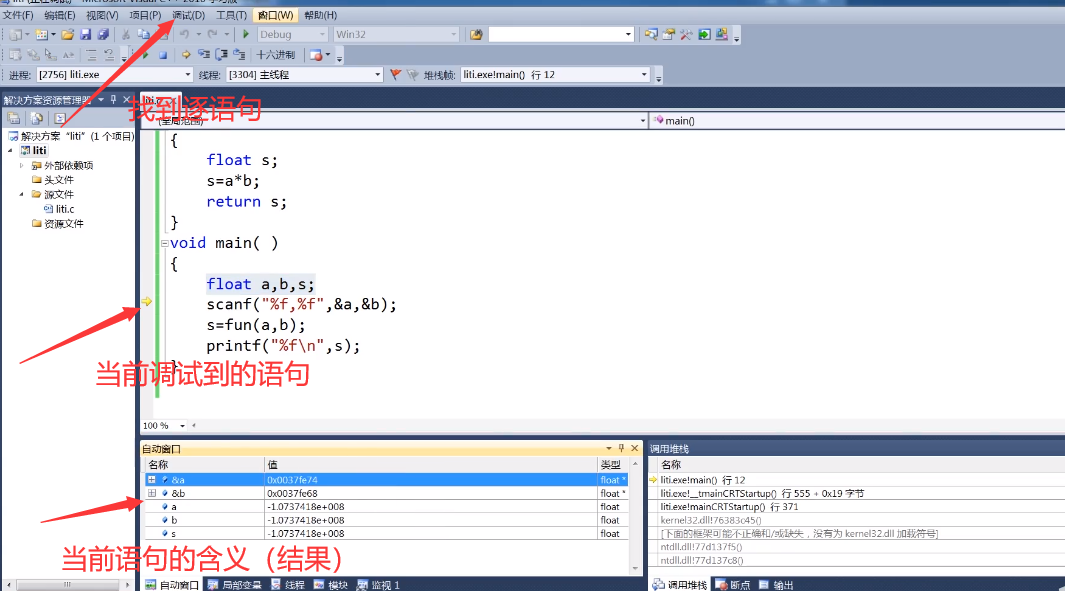Select the variable s row in 自动窗口
The image size is (1065, 591).
(x=386, y=533)
